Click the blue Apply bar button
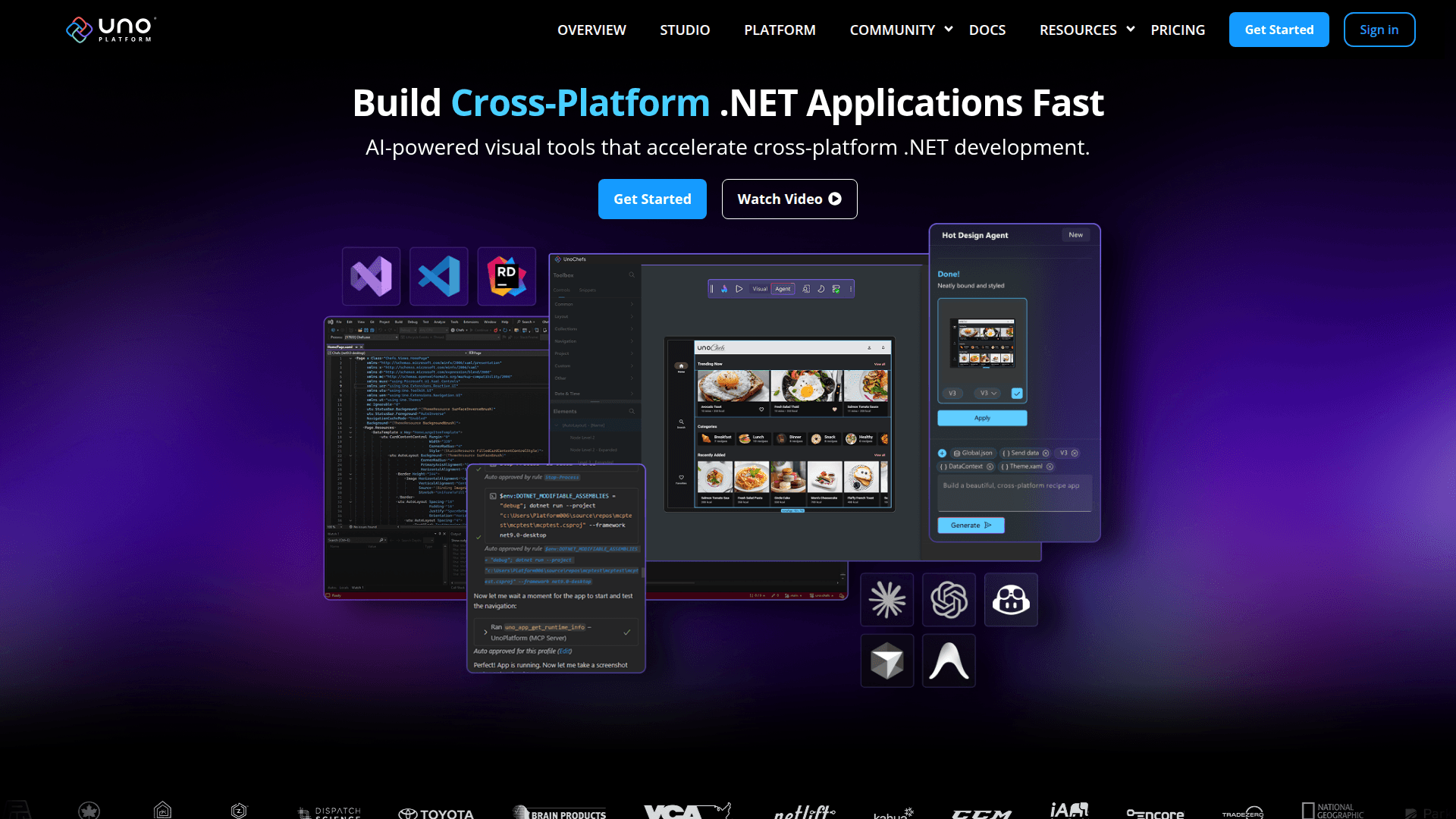The height and width of the screenshot is (819, 1456). point(982,418)
